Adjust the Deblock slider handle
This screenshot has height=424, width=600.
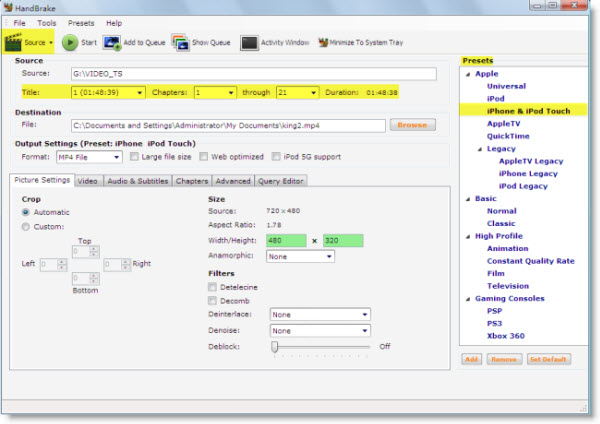(x=274, y=347)
